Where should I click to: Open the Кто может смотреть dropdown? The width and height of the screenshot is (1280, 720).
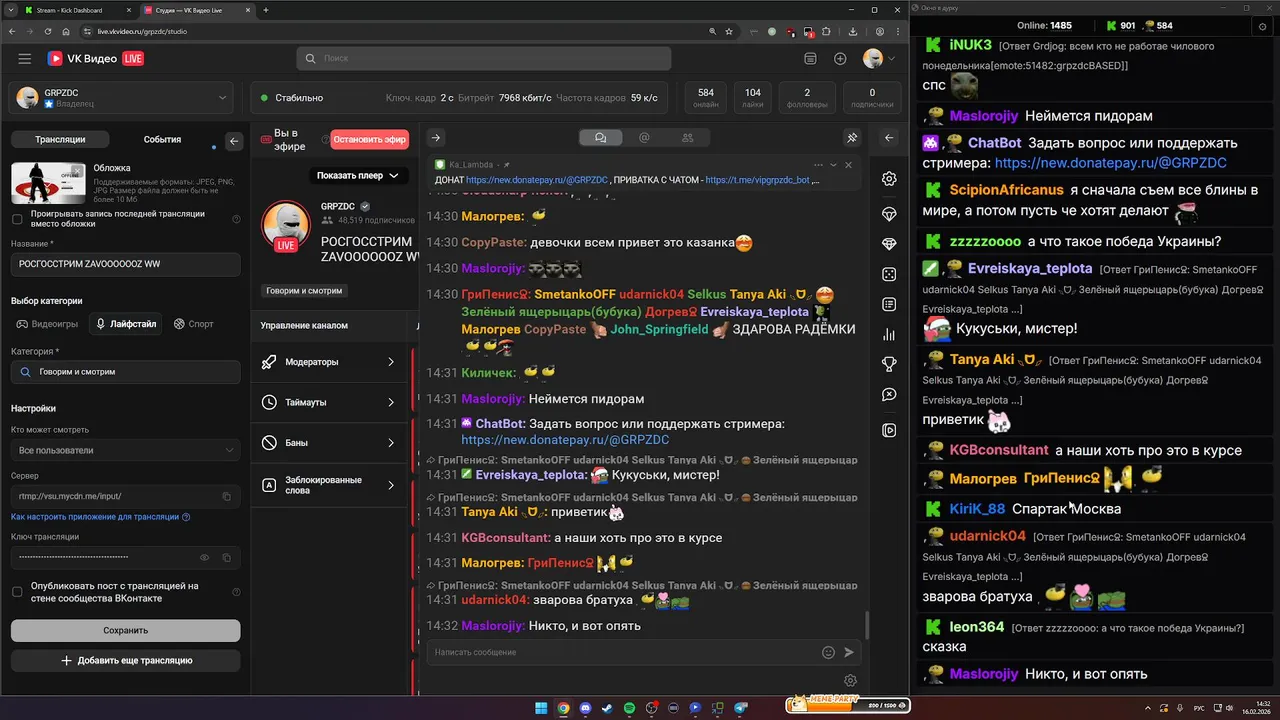125,450
